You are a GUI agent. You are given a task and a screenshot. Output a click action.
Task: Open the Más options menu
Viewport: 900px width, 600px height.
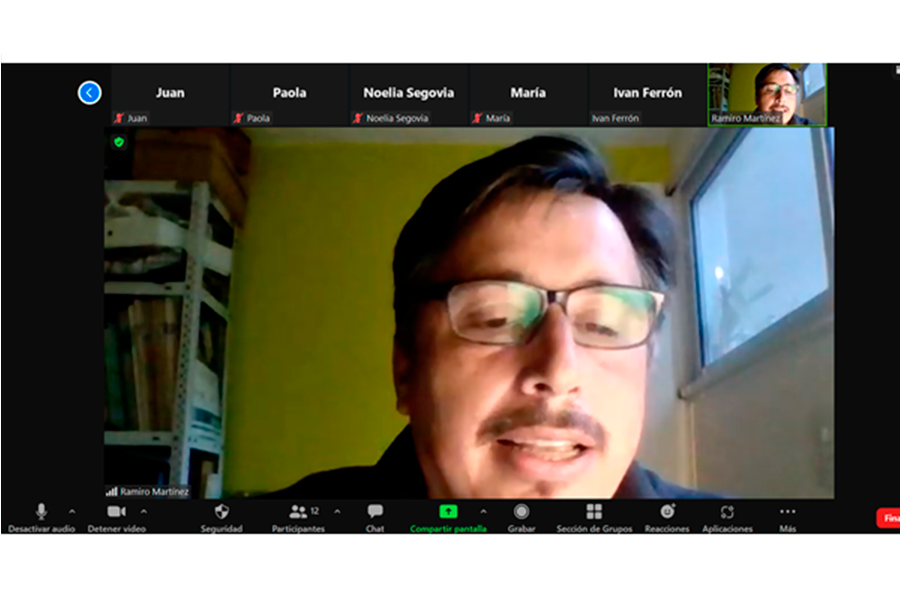click(788, 512)
